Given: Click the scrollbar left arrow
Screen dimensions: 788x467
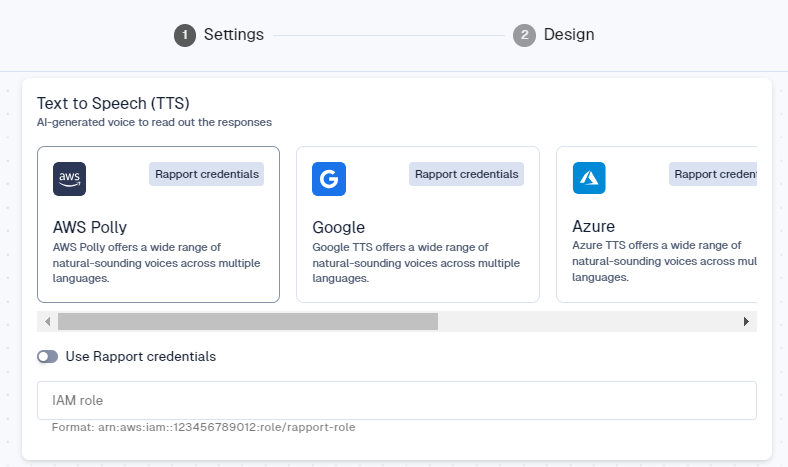Looking at the screenshot, I should point(47,321).
